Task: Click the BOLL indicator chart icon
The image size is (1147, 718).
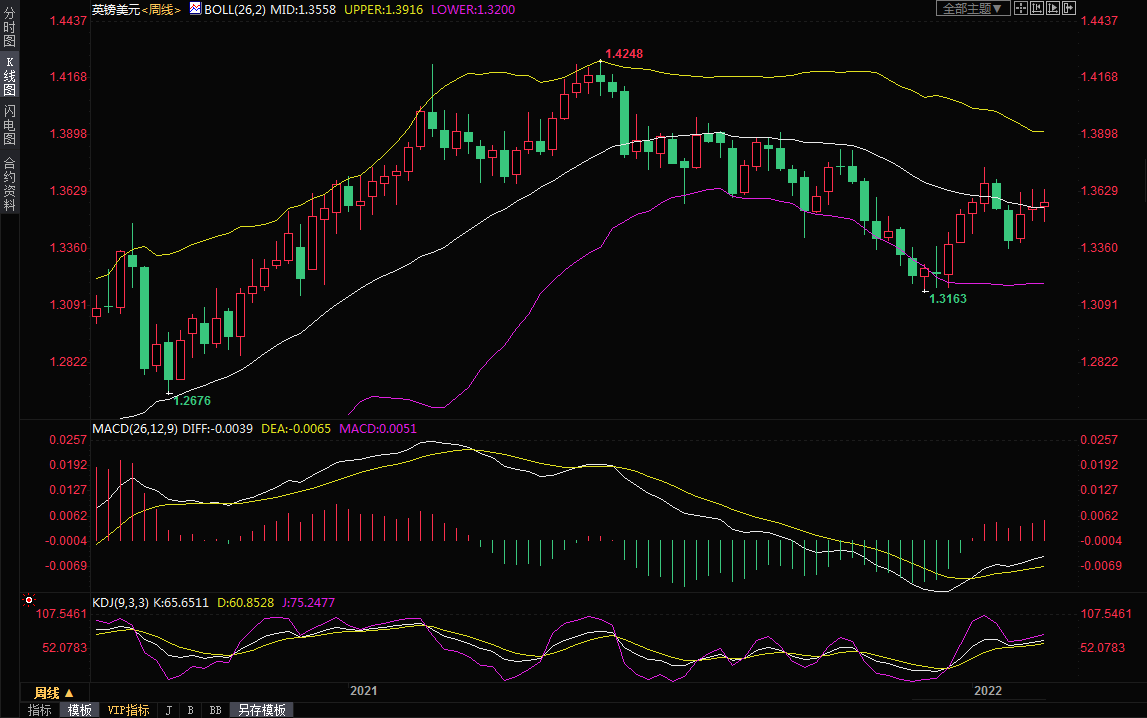Action: [x=195, y=9]
